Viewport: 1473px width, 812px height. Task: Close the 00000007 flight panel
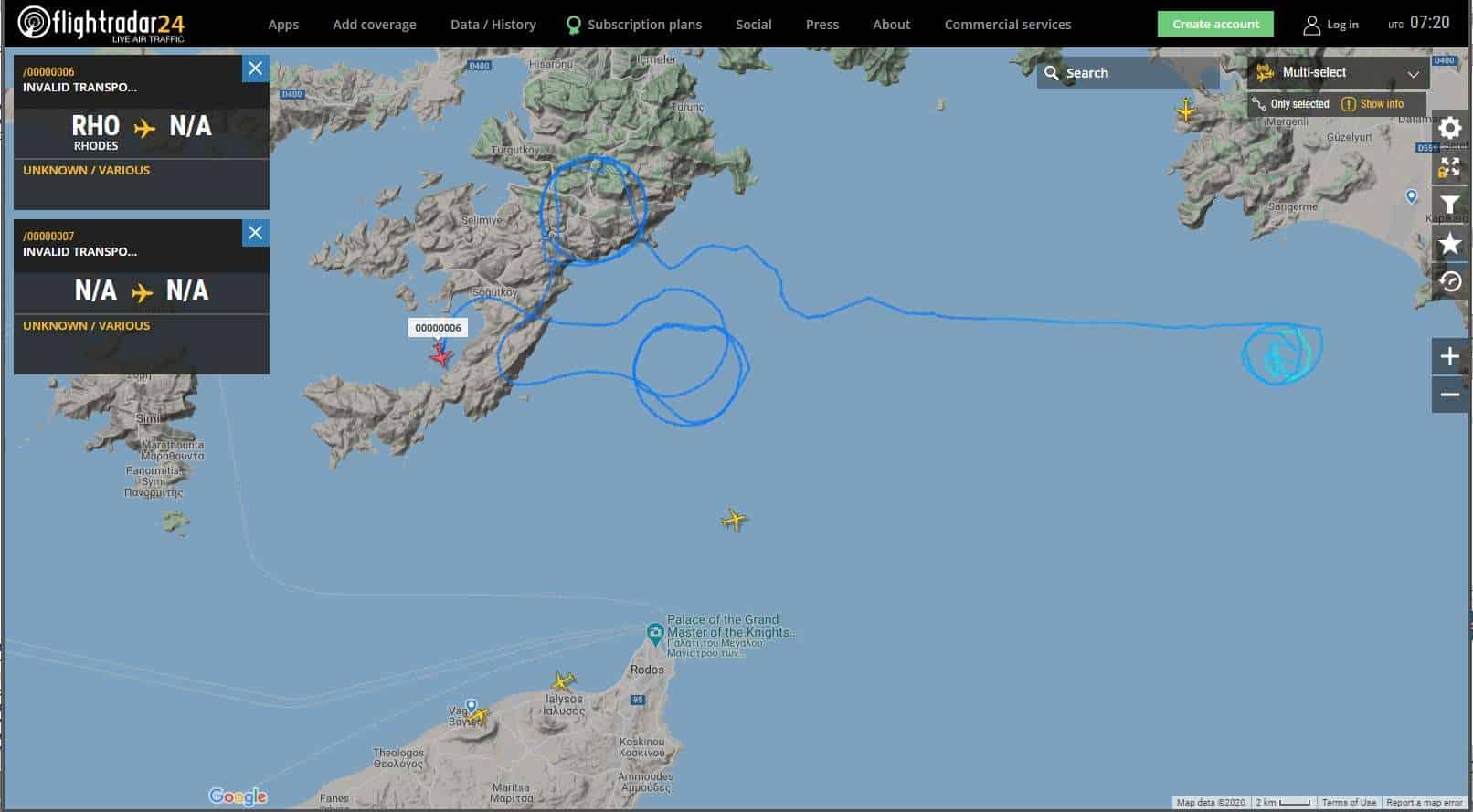pos(256,233)
